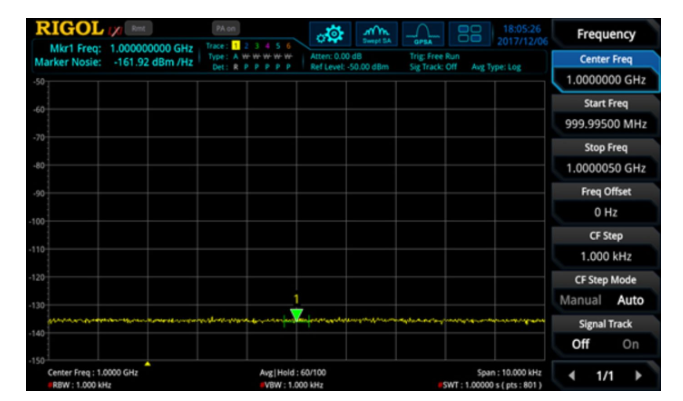Switch to the GPSA mode icon
This screenshot has height=401, width=683.
click(x=423, y=34)
